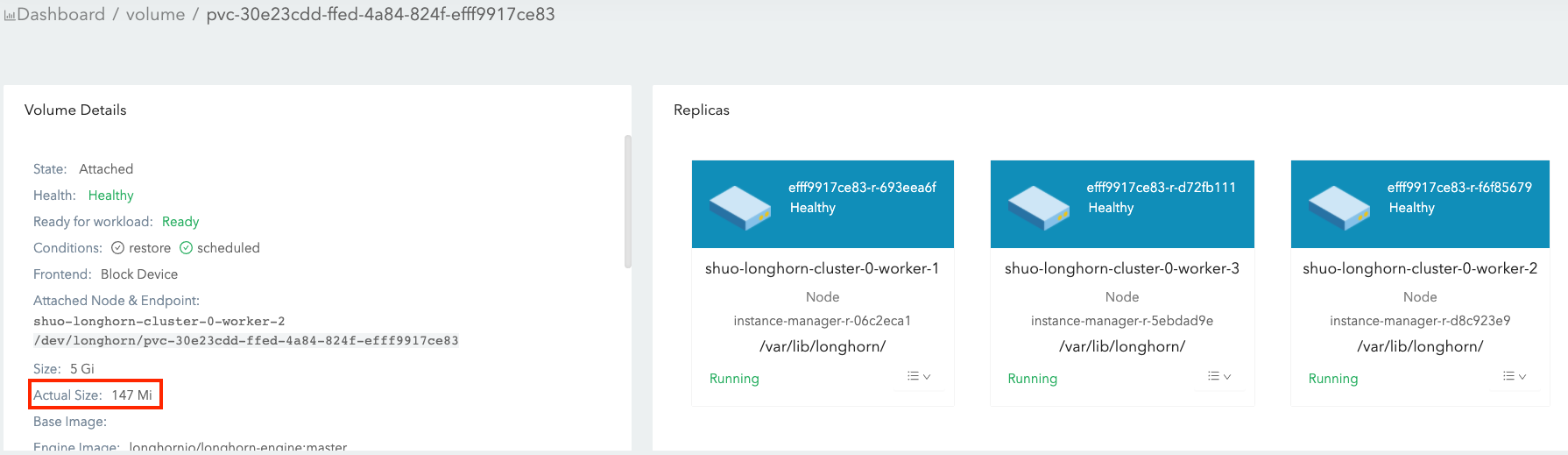Expand the actions menu for the worker-2 replica
The width and height of the screenshot is (1568, 455).
click(x=1515, y=377)
